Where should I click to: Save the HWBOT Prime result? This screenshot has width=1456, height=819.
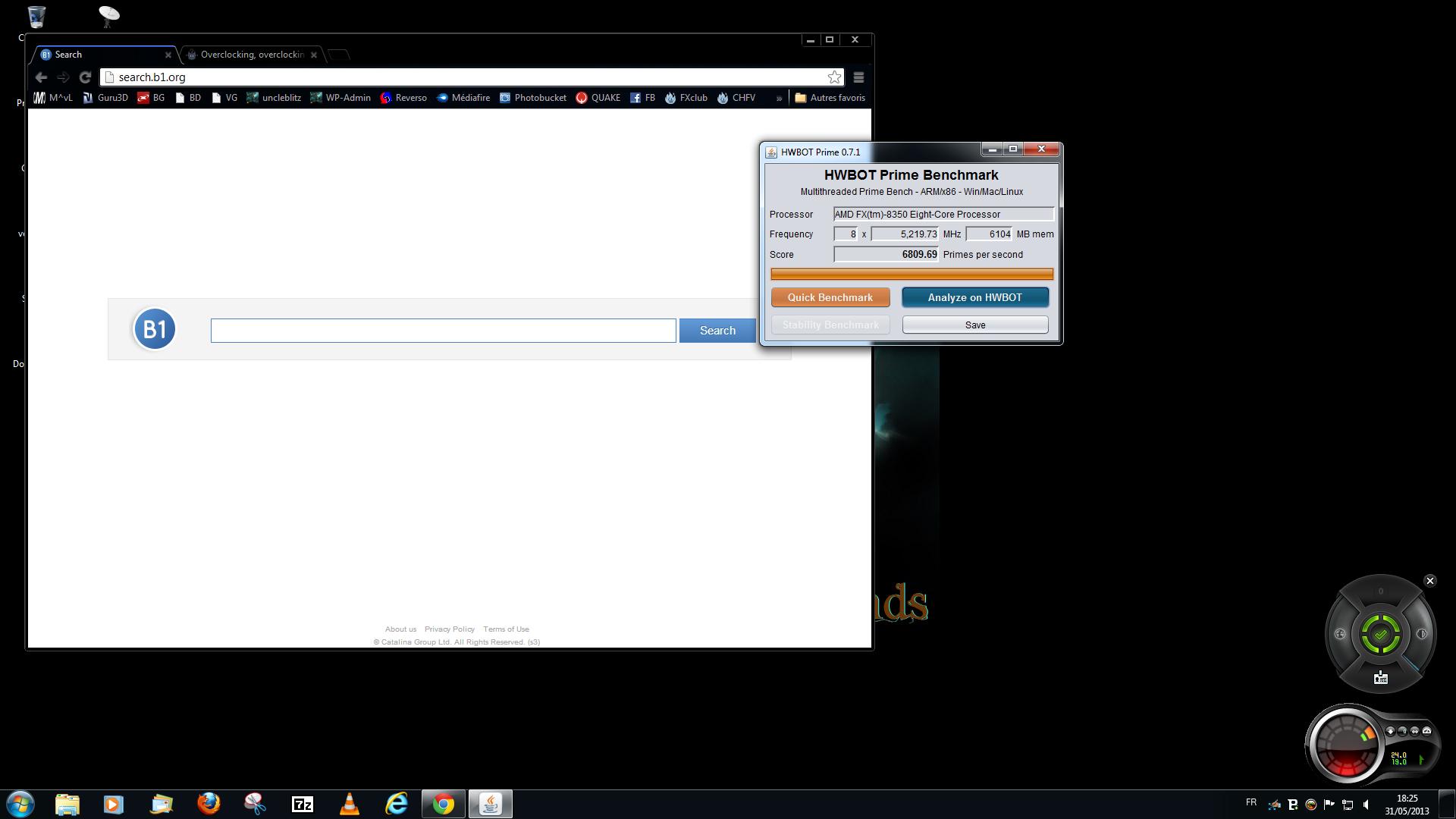[x=975, y=325]
